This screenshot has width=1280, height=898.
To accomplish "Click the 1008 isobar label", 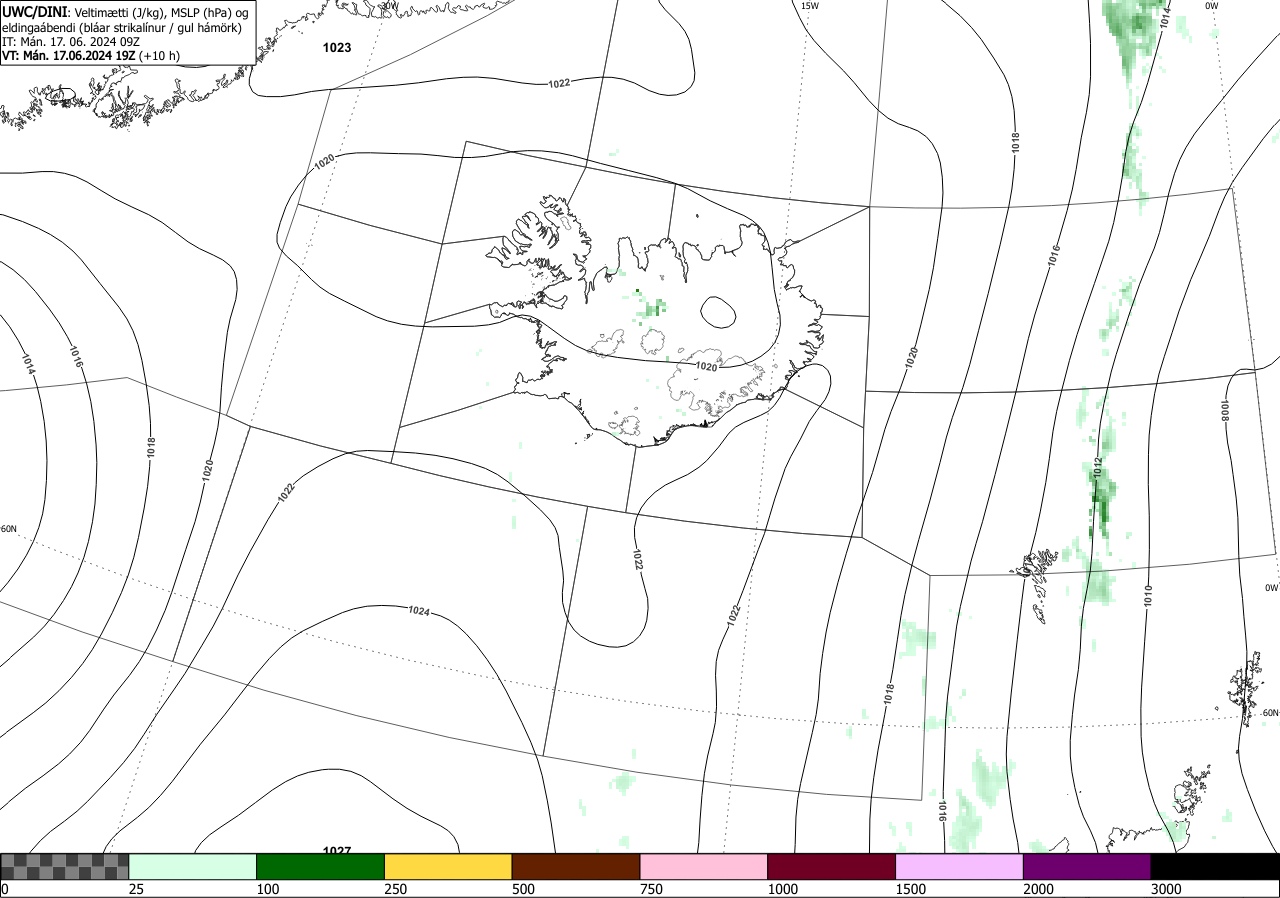I will [x=1224, y=410].
